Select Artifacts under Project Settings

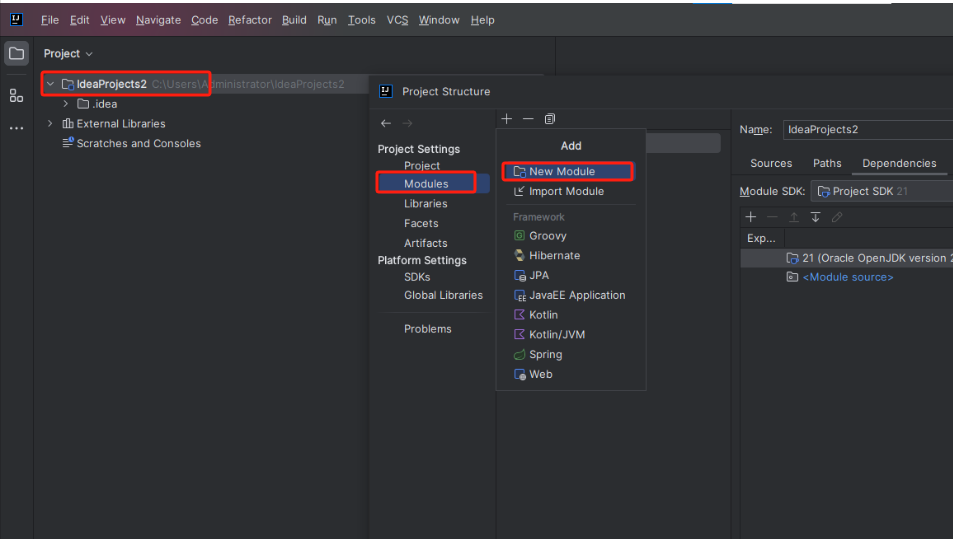[x=425, y=243]
